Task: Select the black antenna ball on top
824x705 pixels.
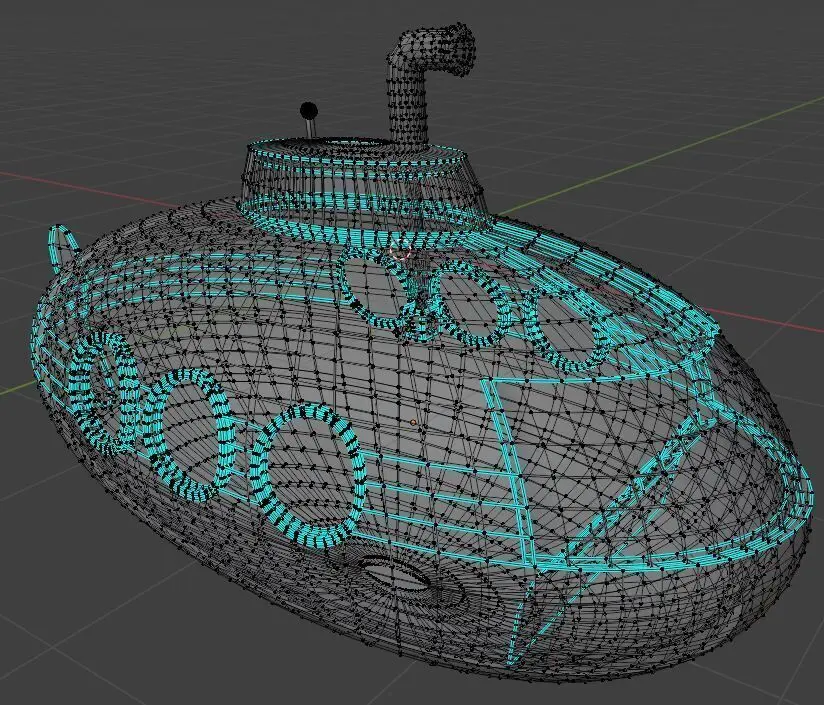Action: 308,111
